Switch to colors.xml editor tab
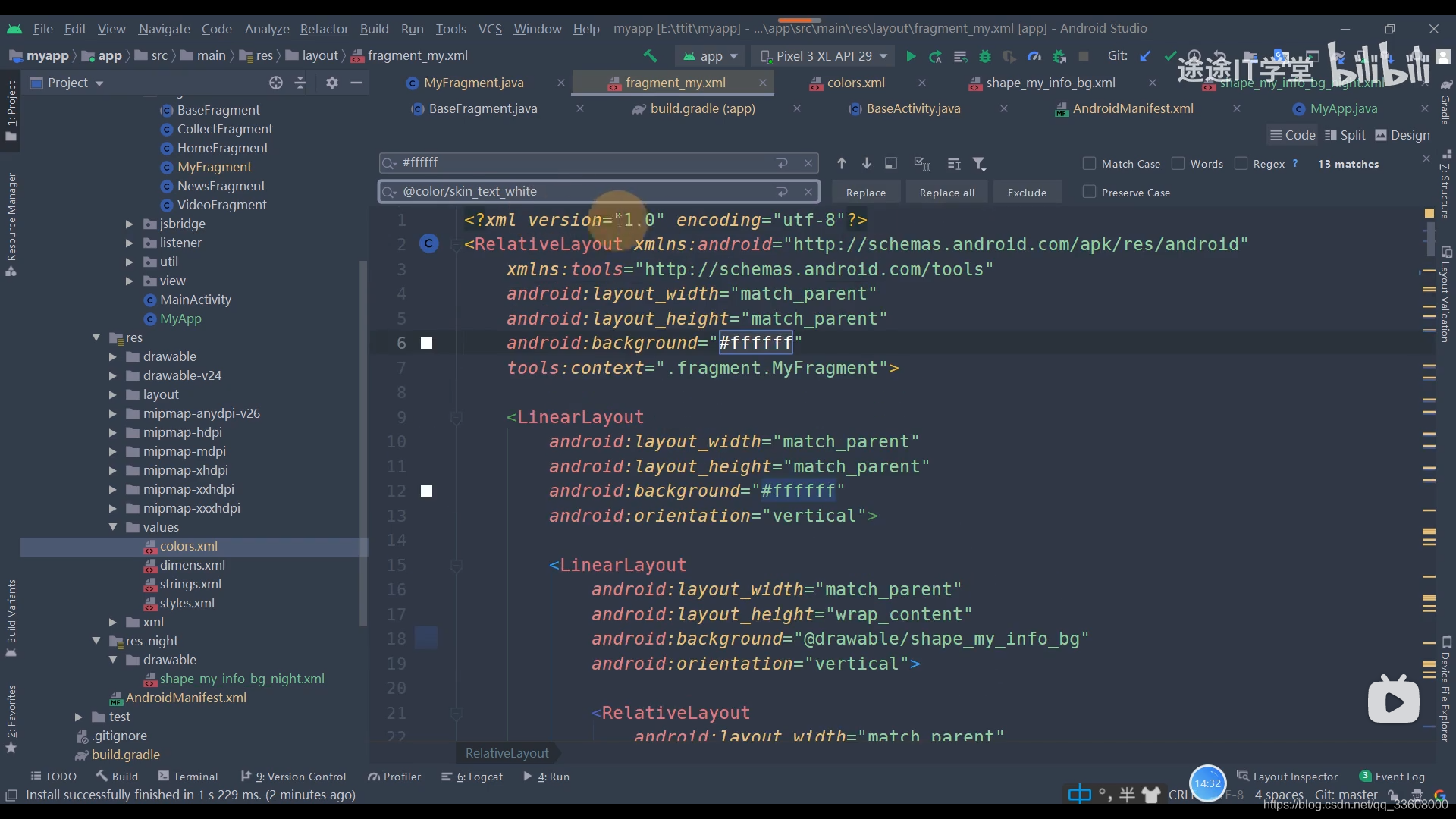The width and height of the screenshot is (1456, 819). tap(855, 83)
